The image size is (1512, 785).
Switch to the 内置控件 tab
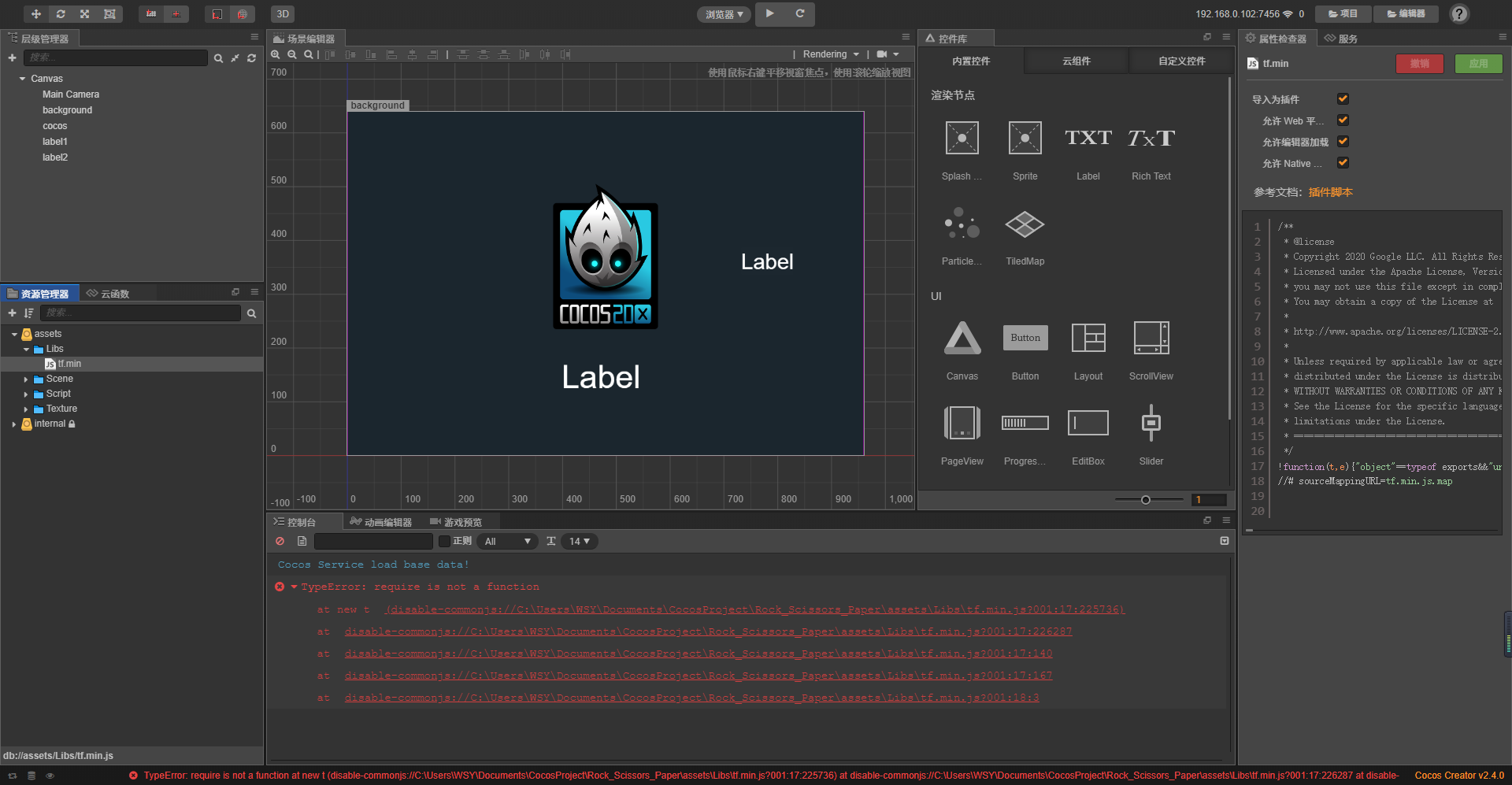point(971,61)
